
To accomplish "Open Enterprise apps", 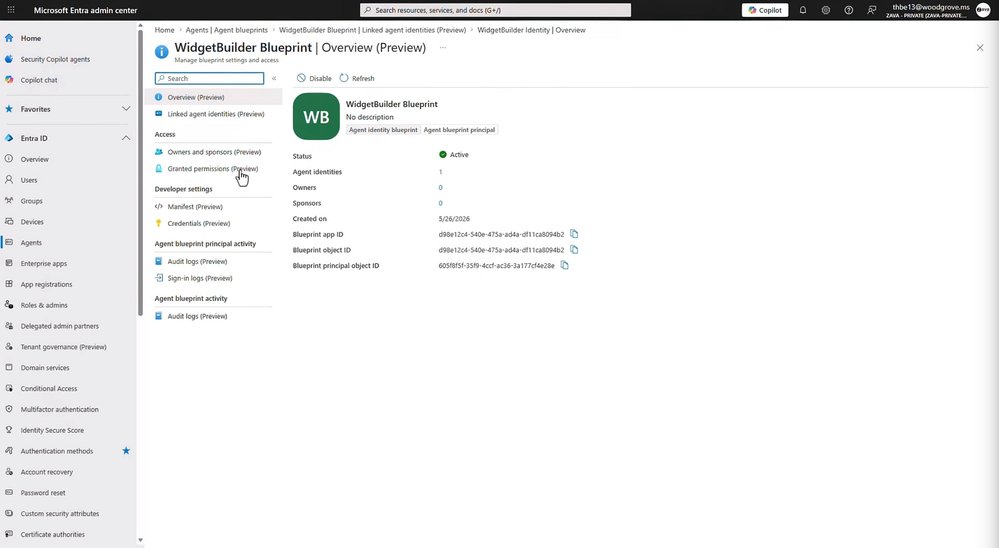I will tap(43, 264).
